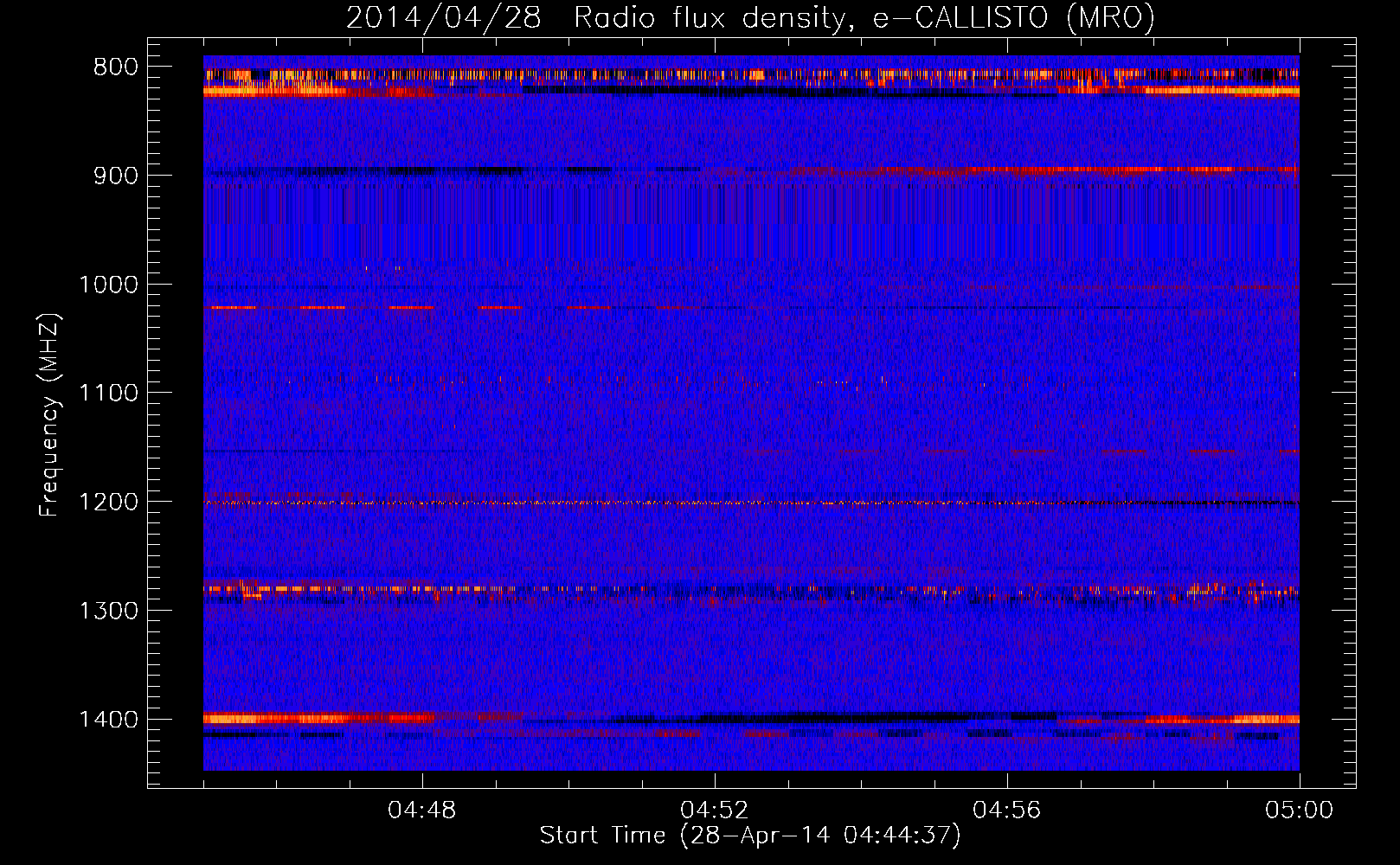The image size is (1400, 865).
Task: Click the 1100 frequency tick label
Action: coord(108,394)
